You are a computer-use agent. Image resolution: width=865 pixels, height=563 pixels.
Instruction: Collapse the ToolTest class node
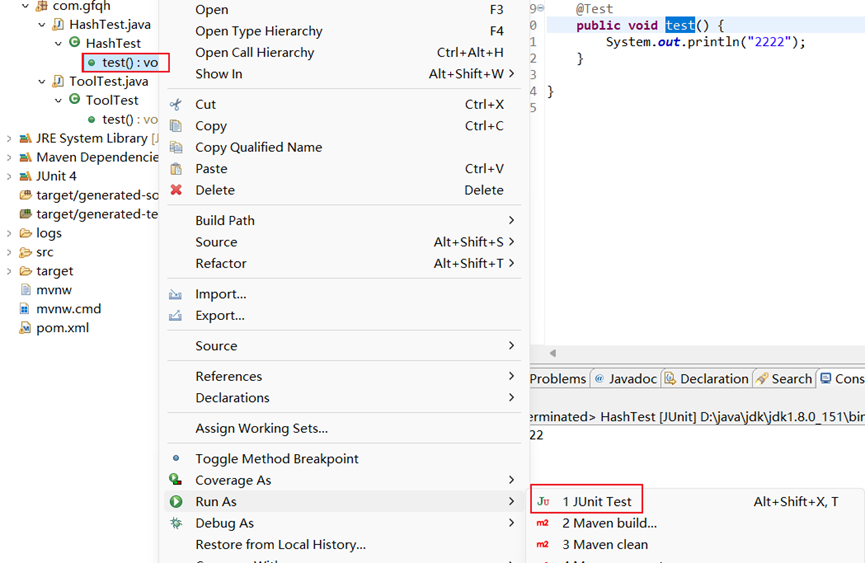[x=58, y=100]
